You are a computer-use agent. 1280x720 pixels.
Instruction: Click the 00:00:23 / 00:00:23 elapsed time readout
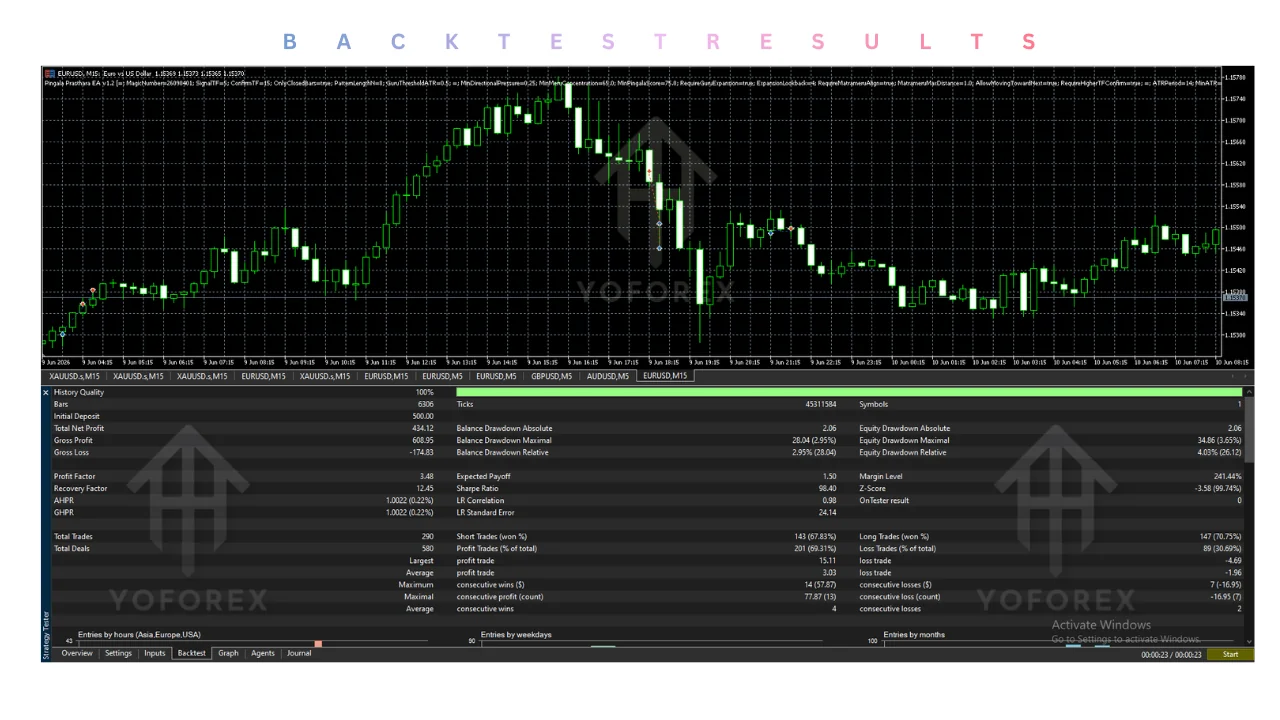(x=1172, y=654)
